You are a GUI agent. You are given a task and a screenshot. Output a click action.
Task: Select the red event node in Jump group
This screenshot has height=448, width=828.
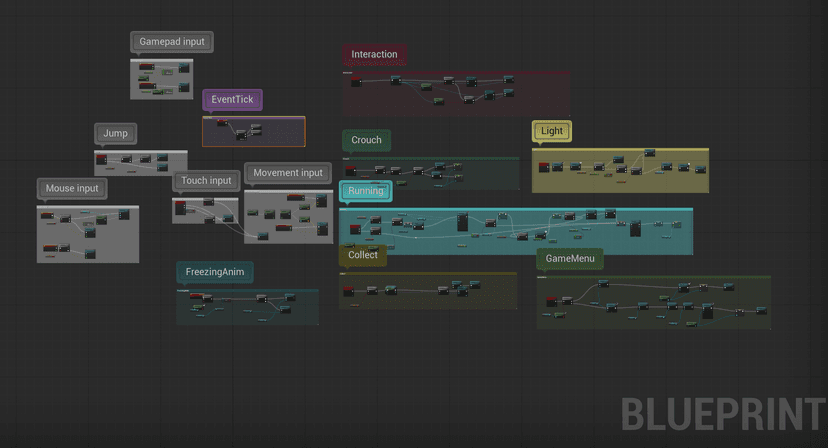click(x=101, y=158)
